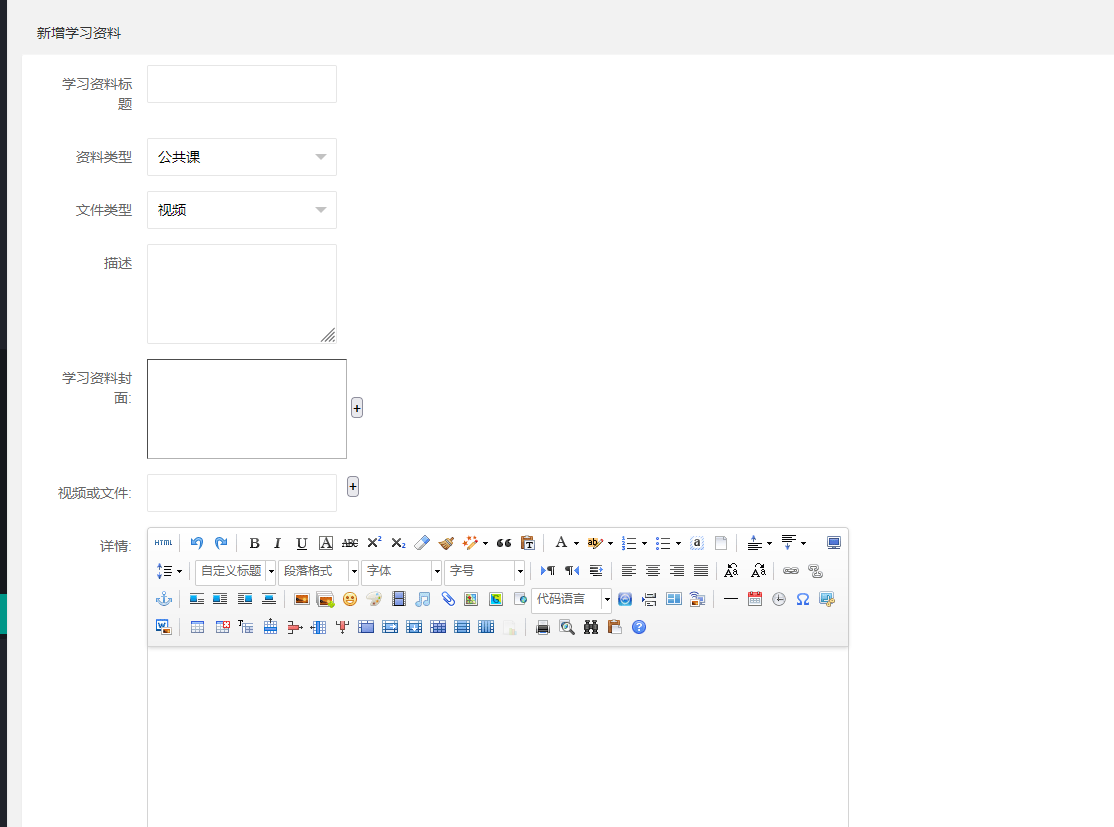Viewport: 1114px width, 827px height.
Task: Toggle HTML source view in editor
Action: (163, 543)
